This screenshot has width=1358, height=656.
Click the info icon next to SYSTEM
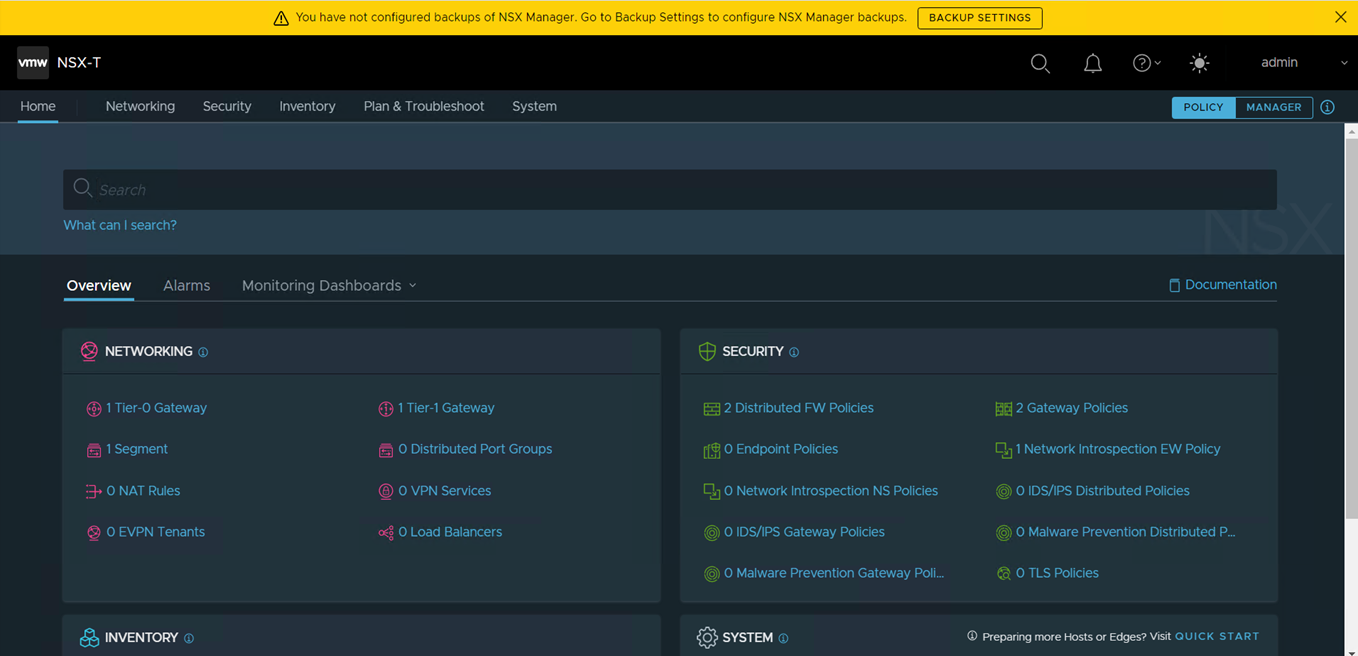(783, 638)
